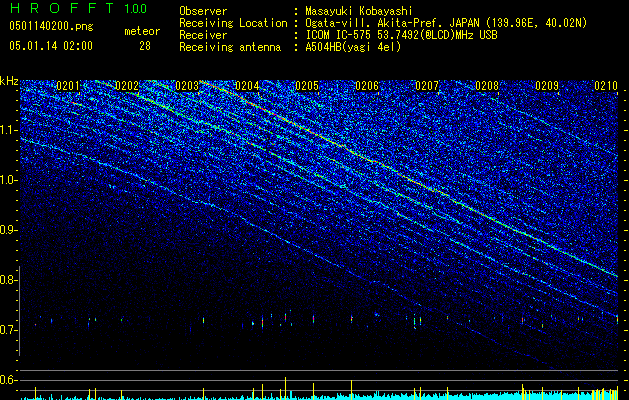
Task: Select the A504HB(yagi 4el) antenna text
Action: pyautogui.click(x=353, y=47)
